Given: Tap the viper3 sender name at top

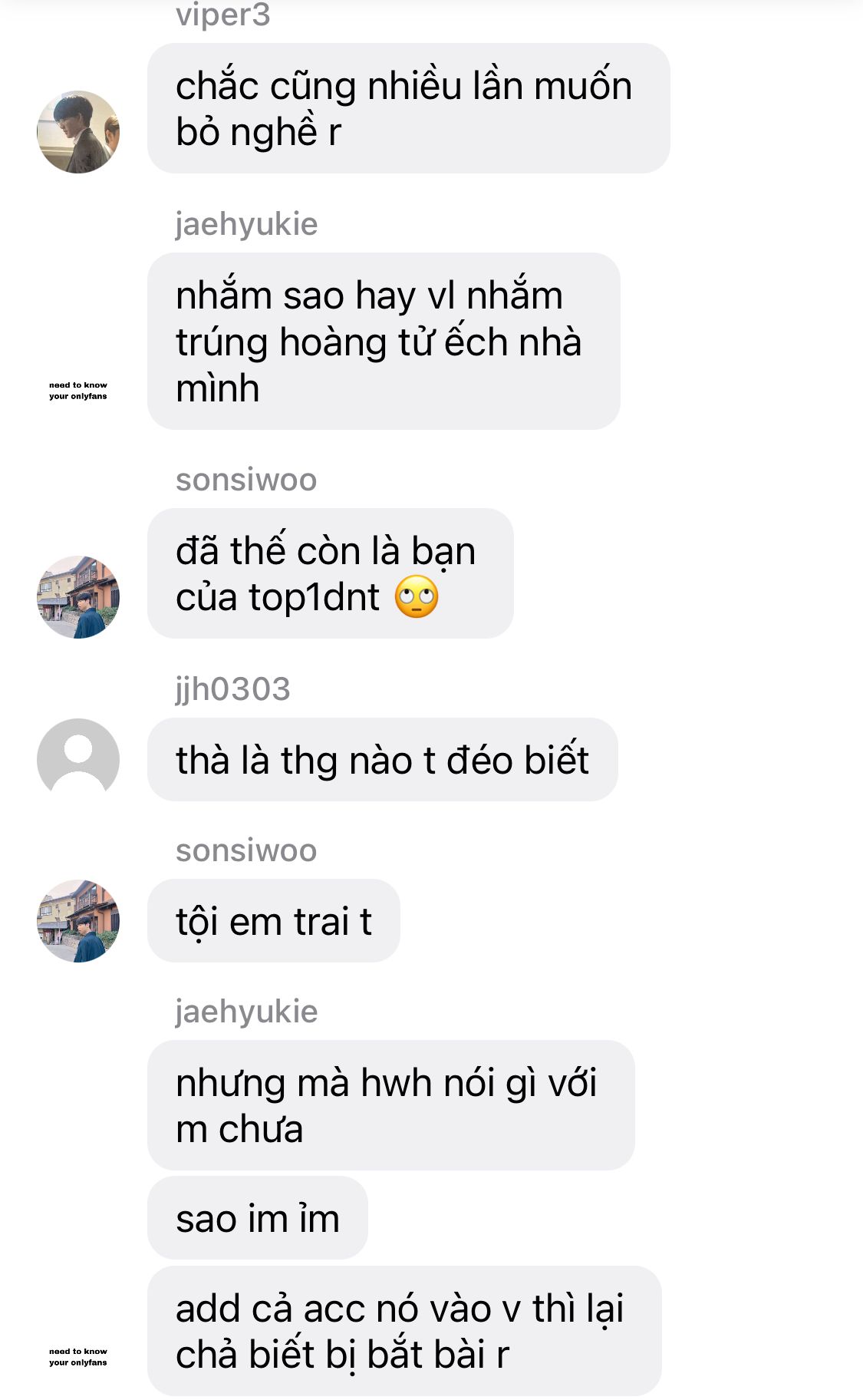Looking at the screenshot, I should click(222, 15).
